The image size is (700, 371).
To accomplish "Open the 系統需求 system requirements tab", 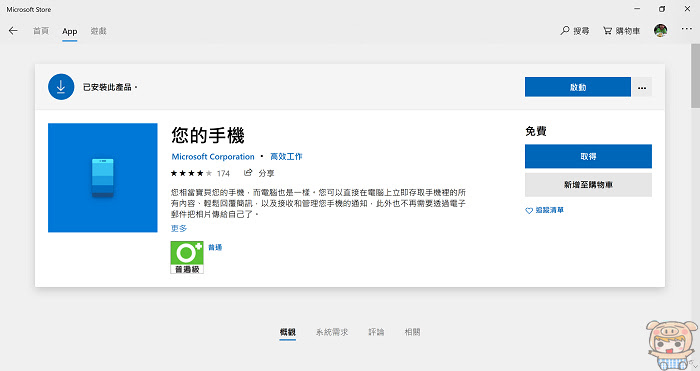I will [332, 332].
